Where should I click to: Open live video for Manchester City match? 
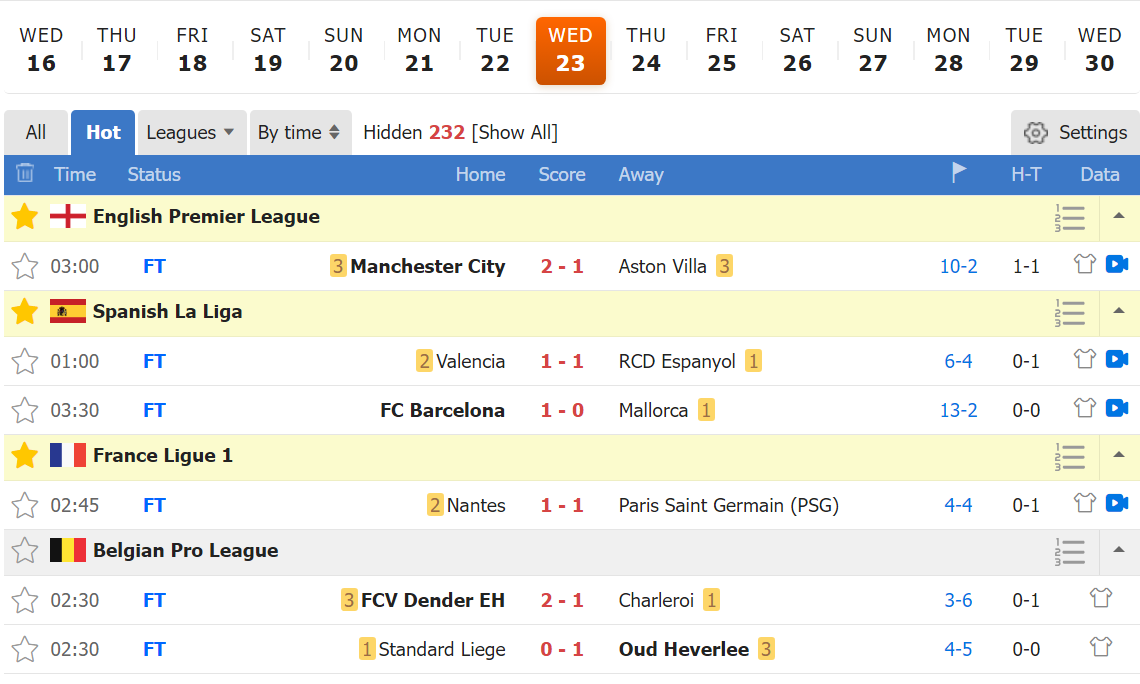coord(1117,265)
